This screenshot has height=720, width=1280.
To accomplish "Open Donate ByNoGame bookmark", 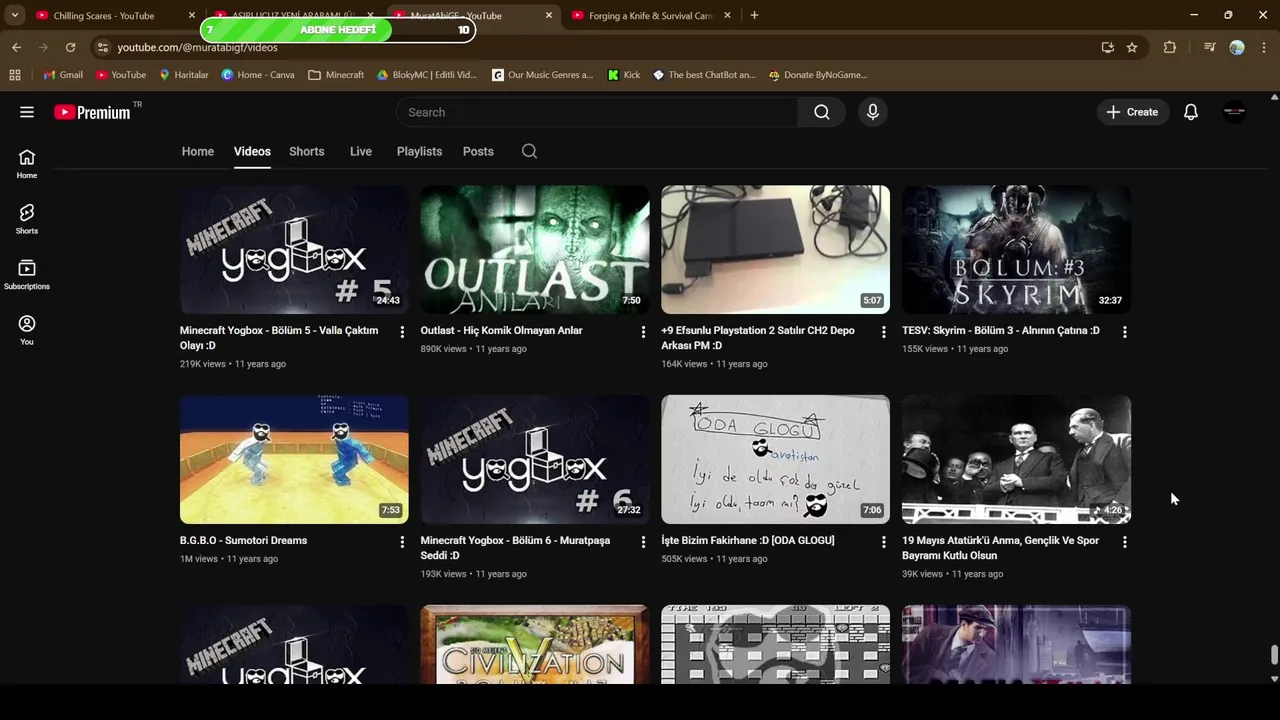I will click(x=818, y=75).
